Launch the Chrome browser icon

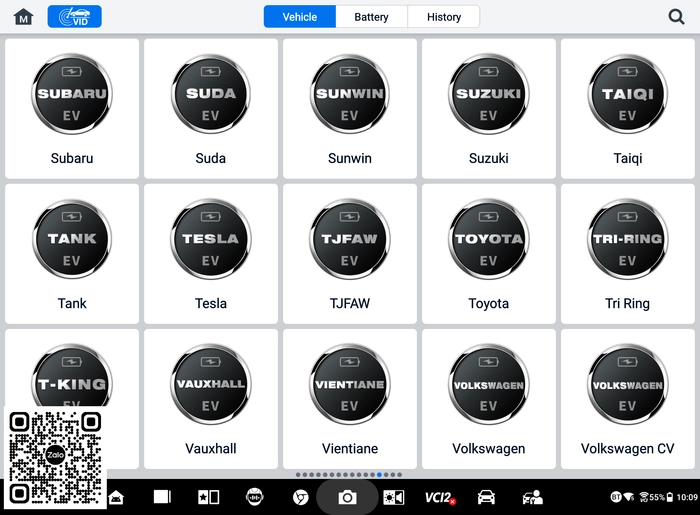(300, 497)
